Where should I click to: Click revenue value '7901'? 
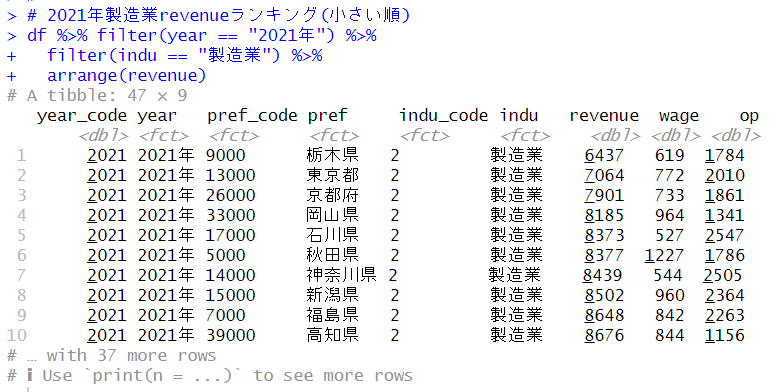click(x=604, y=195)
